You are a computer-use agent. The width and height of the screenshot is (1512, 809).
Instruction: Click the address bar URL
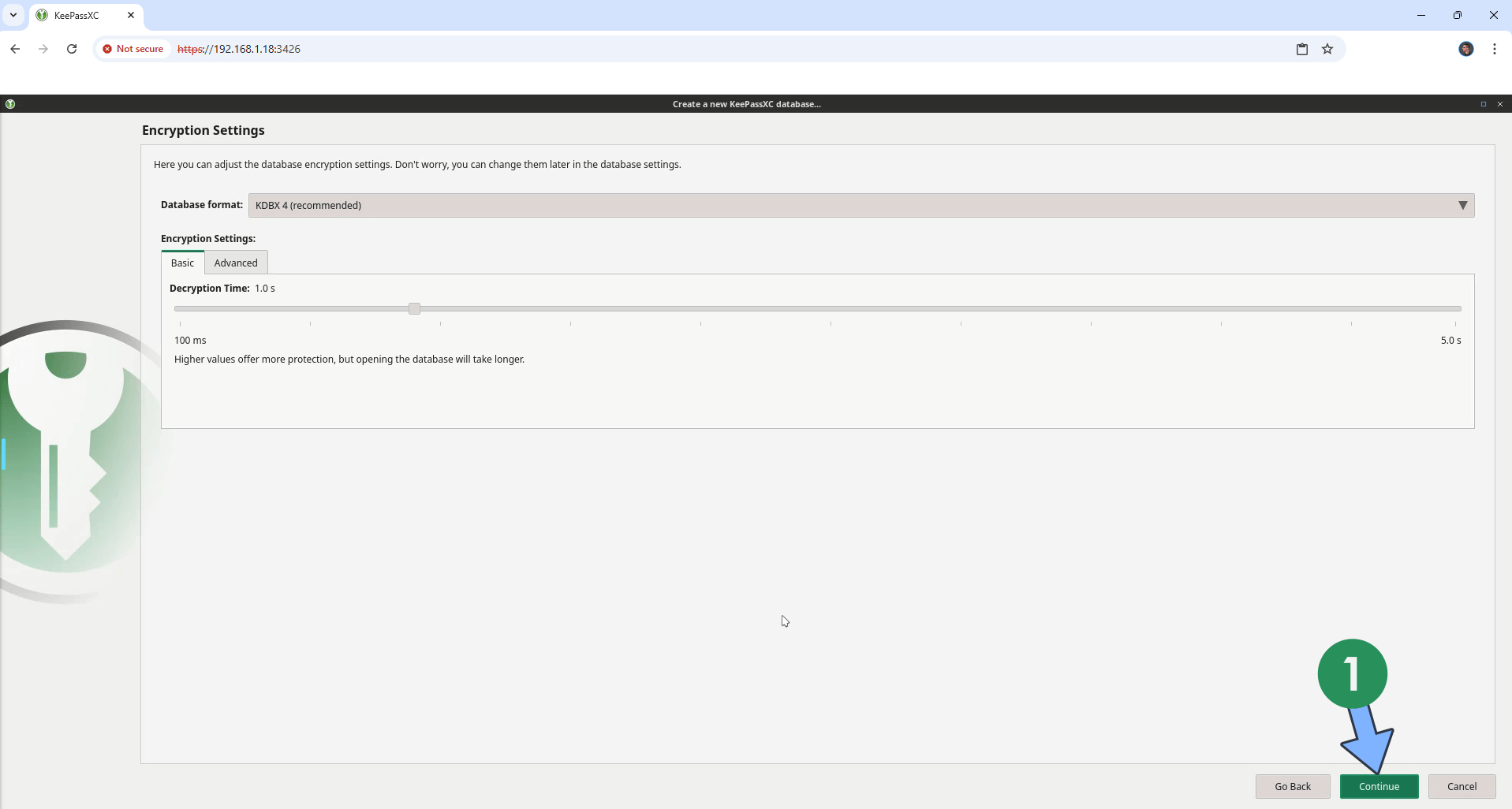coord(239,49)
